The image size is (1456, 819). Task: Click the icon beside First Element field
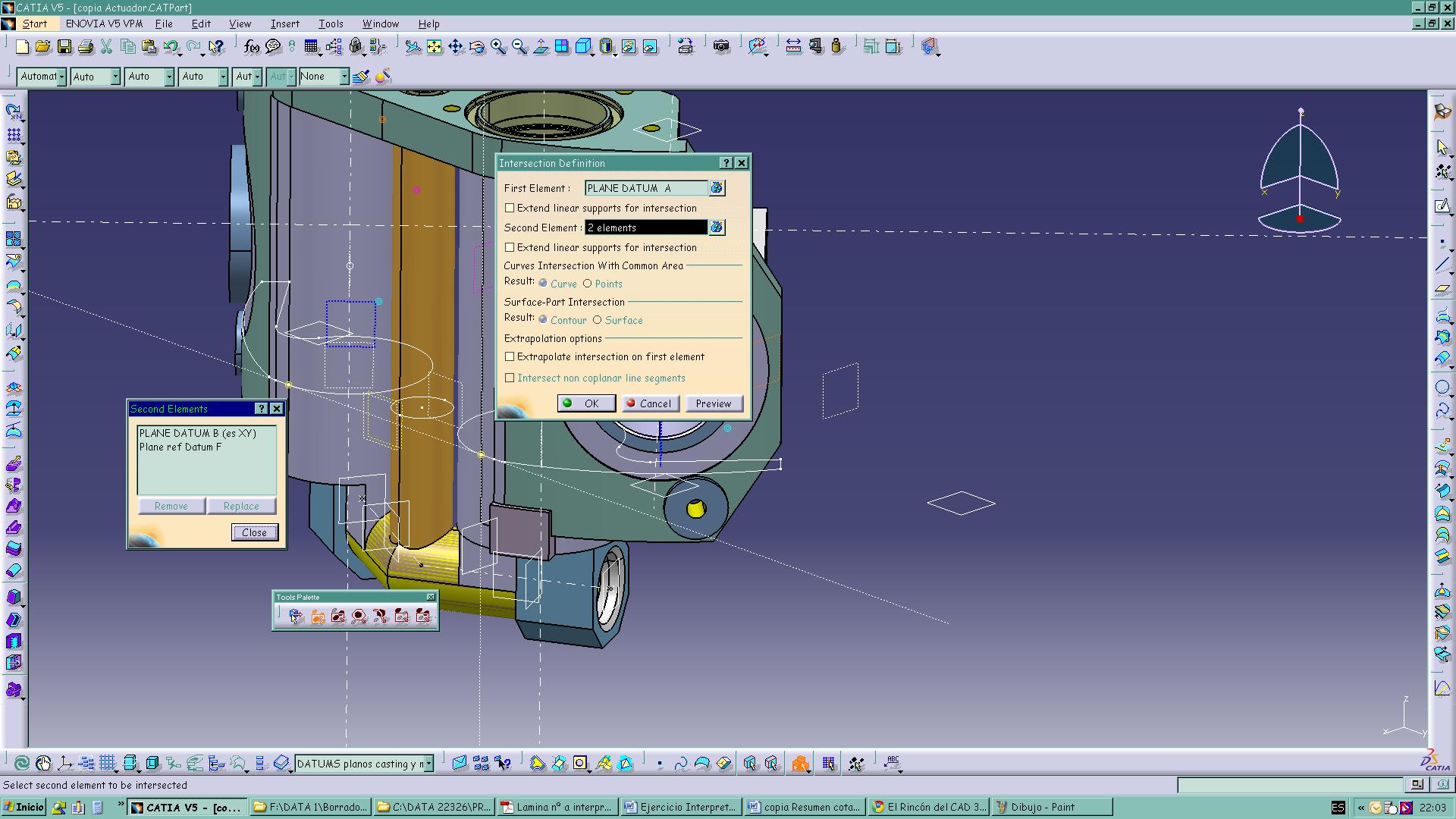717,188
